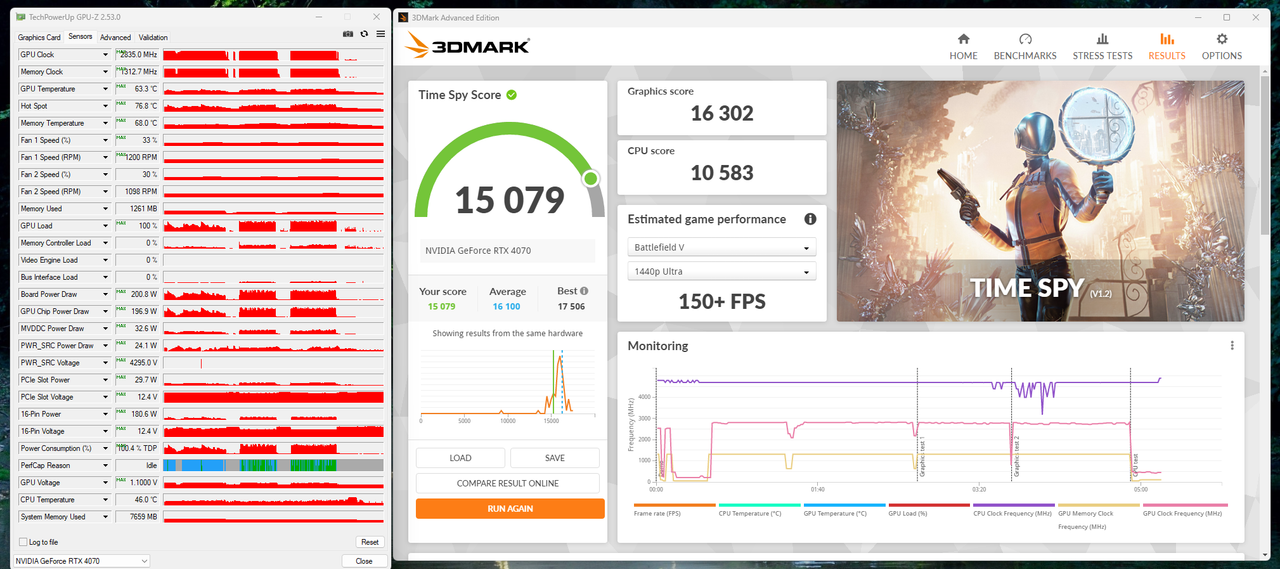
Task: Click the orange RUN AGAIN button
Action: [510, 508]
